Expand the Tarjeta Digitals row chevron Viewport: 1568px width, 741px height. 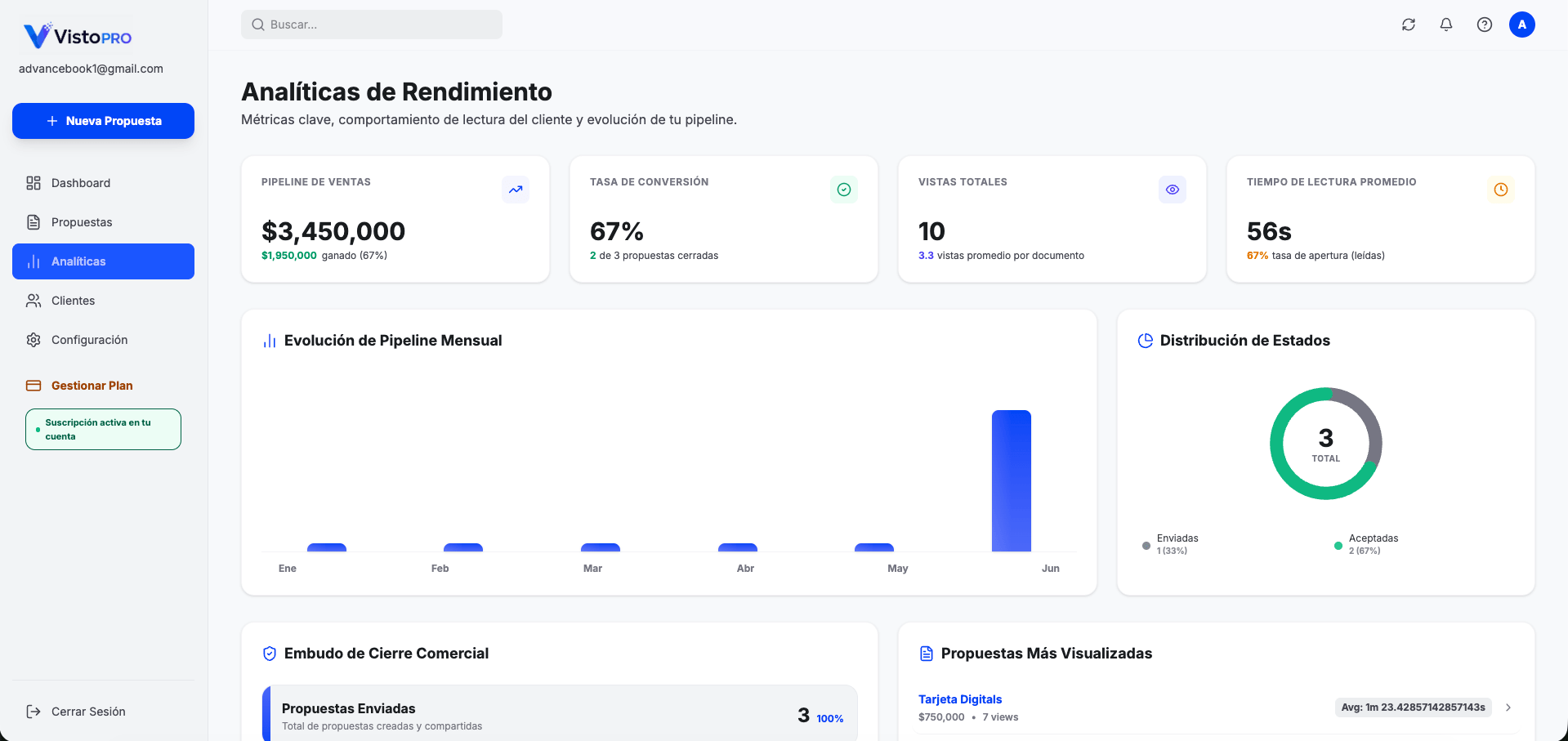pyautogui.click(x=1508, y=708)
